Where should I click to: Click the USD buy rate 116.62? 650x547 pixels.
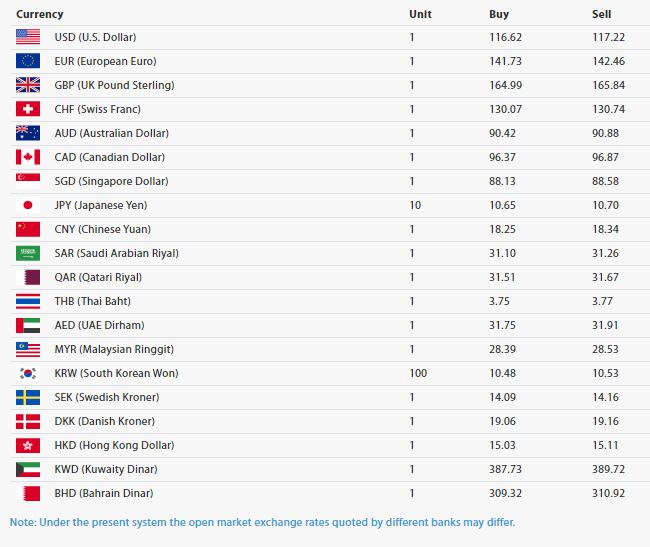(x=505, y=37)
